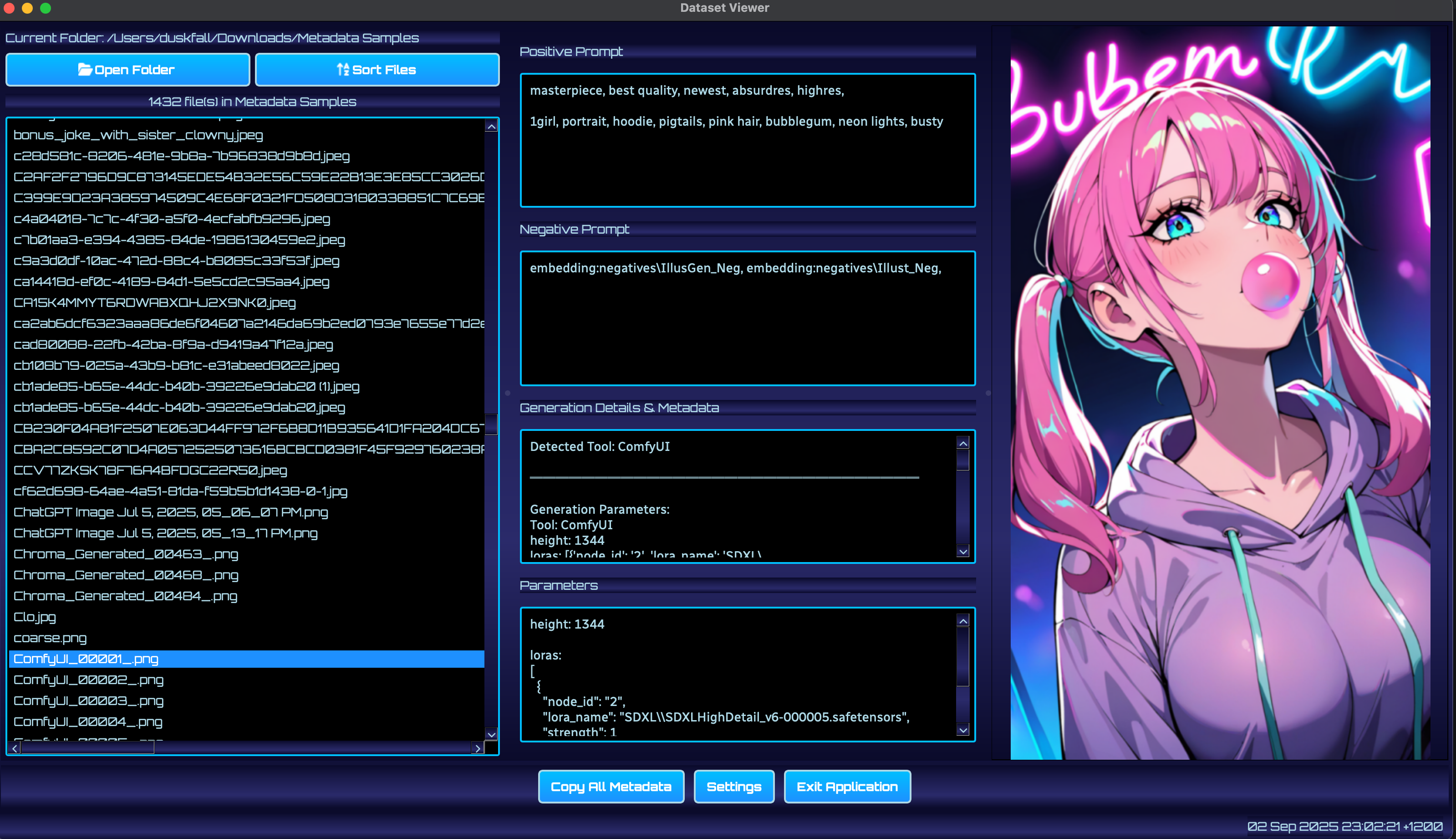
Task: Click Exit Application button
Action: click(x=847, y=787)
